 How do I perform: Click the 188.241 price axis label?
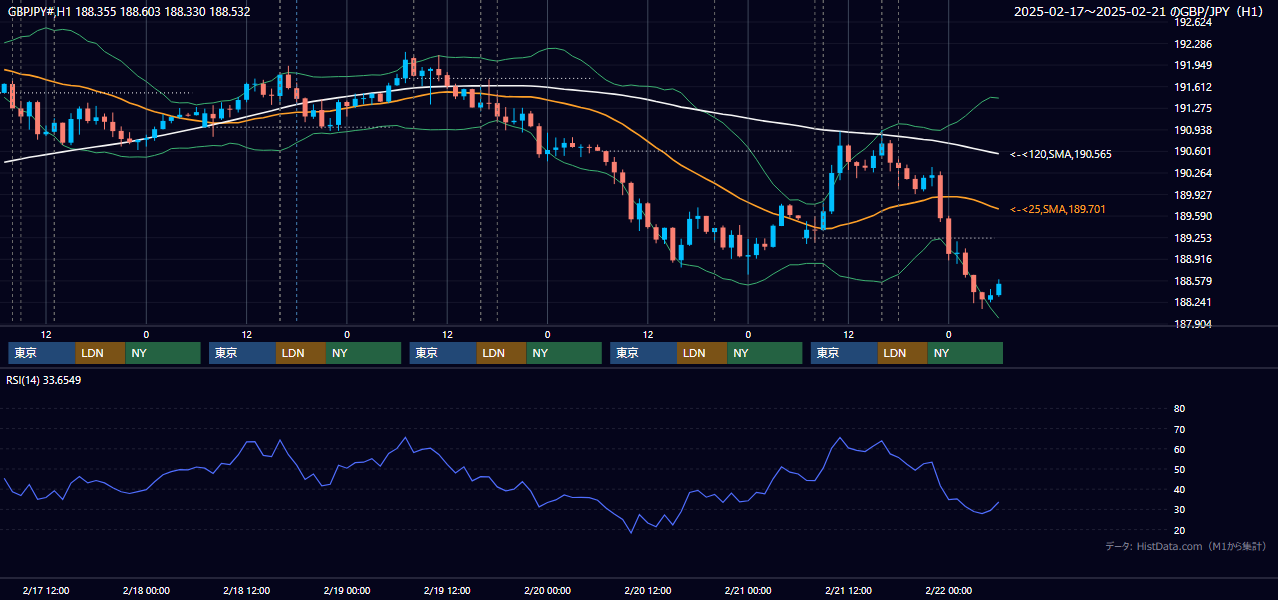1193,302
